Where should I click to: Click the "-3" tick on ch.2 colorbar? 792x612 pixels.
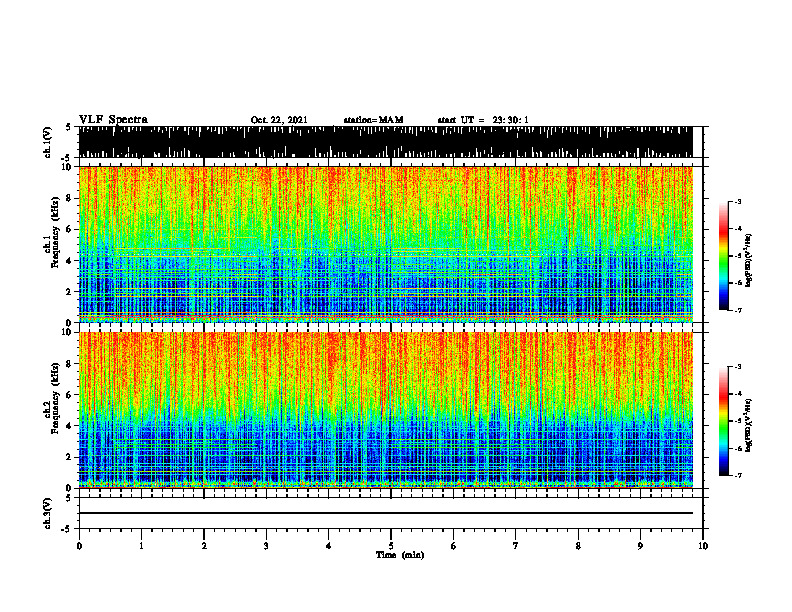pyautogui.click(x=738, y=367)
